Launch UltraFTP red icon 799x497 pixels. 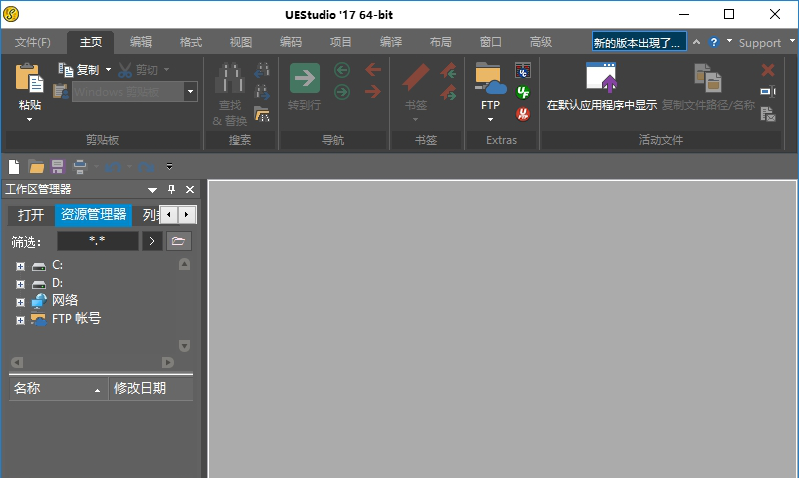click(523, 114)
